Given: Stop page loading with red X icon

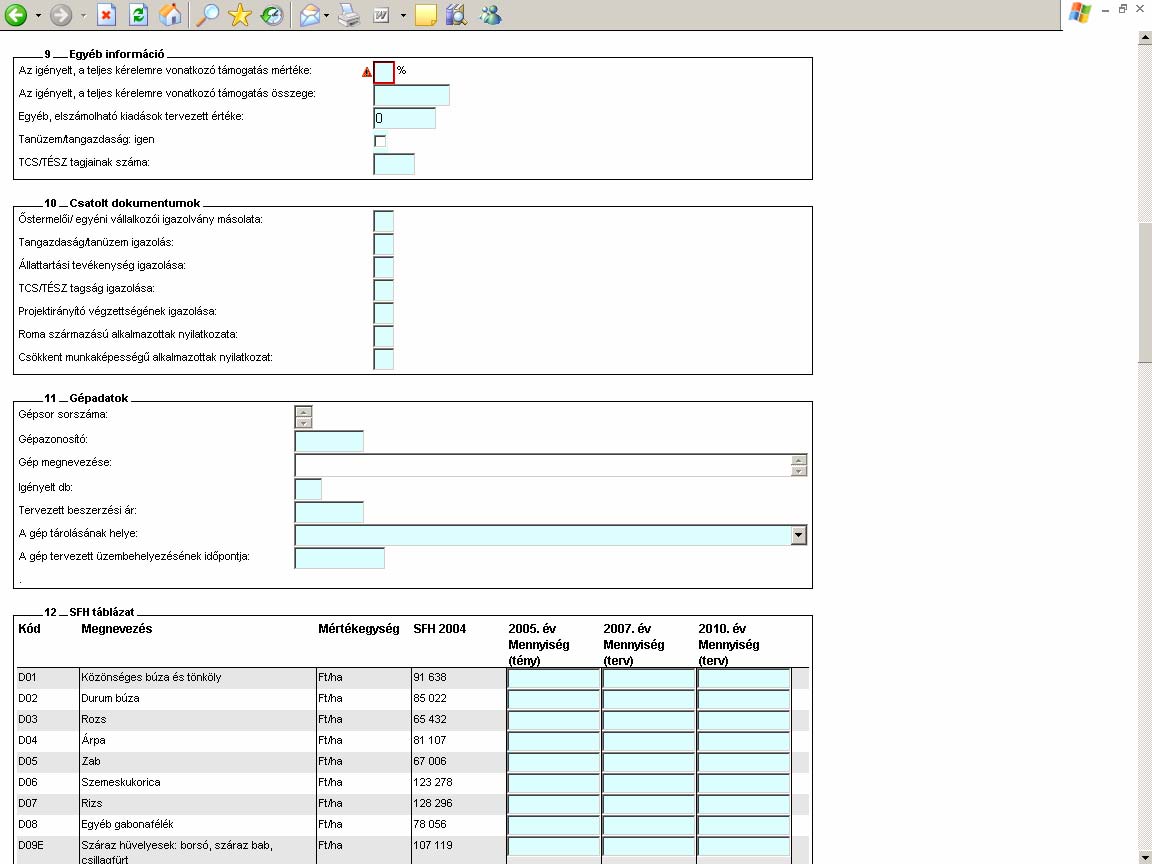Looking at the screenshot, I should [x=107, y=15].
